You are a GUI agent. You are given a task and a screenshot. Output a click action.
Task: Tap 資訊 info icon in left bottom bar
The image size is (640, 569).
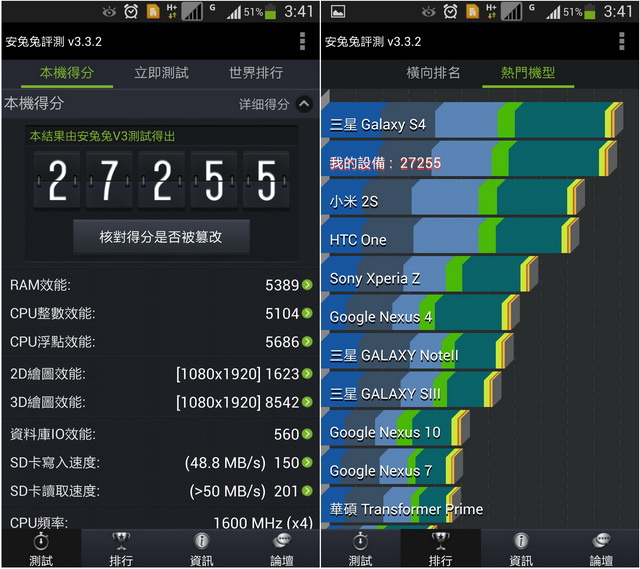click(201, 541)
